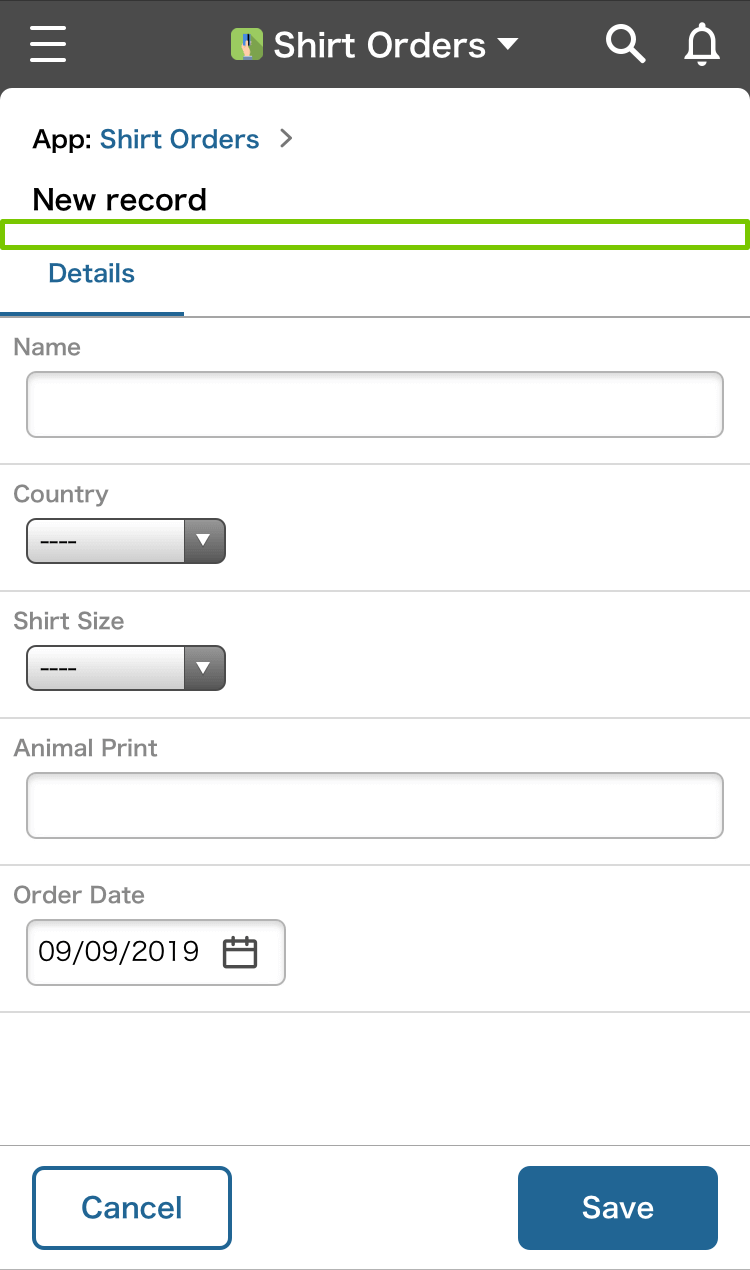Image resolution: width=750 pixels, height=1270 pixels.
Task: Click the App: Shirt Orders breadcrumb link
Action: click(x=179, y=139)
